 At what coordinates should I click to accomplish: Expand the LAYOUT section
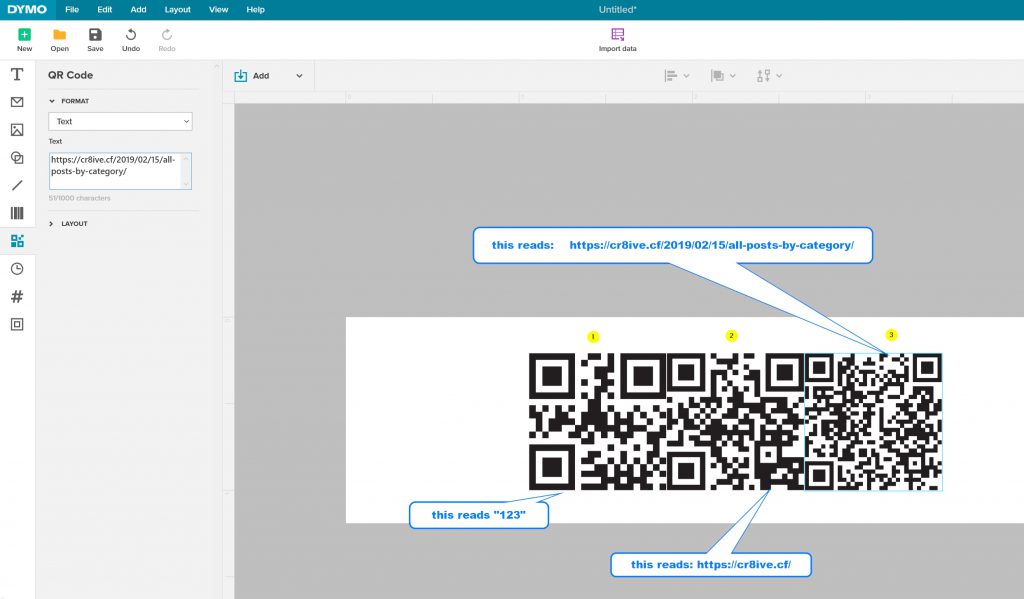coord(52,224)
